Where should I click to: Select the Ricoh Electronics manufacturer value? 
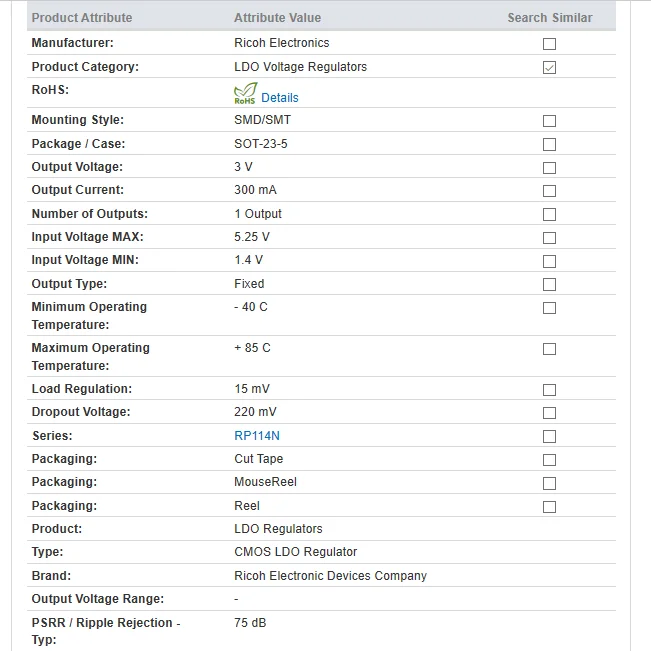(281, 43)
